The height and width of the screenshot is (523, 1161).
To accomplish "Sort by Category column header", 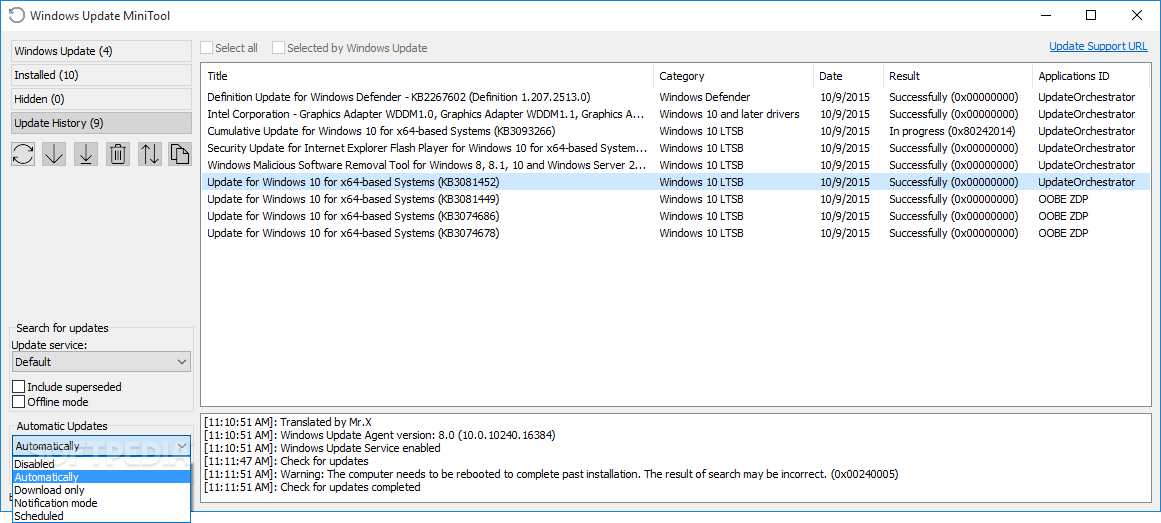I will coord(733,76).
